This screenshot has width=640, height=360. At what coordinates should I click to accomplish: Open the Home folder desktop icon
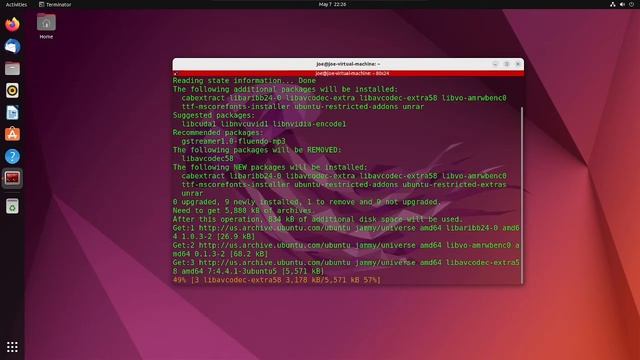[46, 26]
